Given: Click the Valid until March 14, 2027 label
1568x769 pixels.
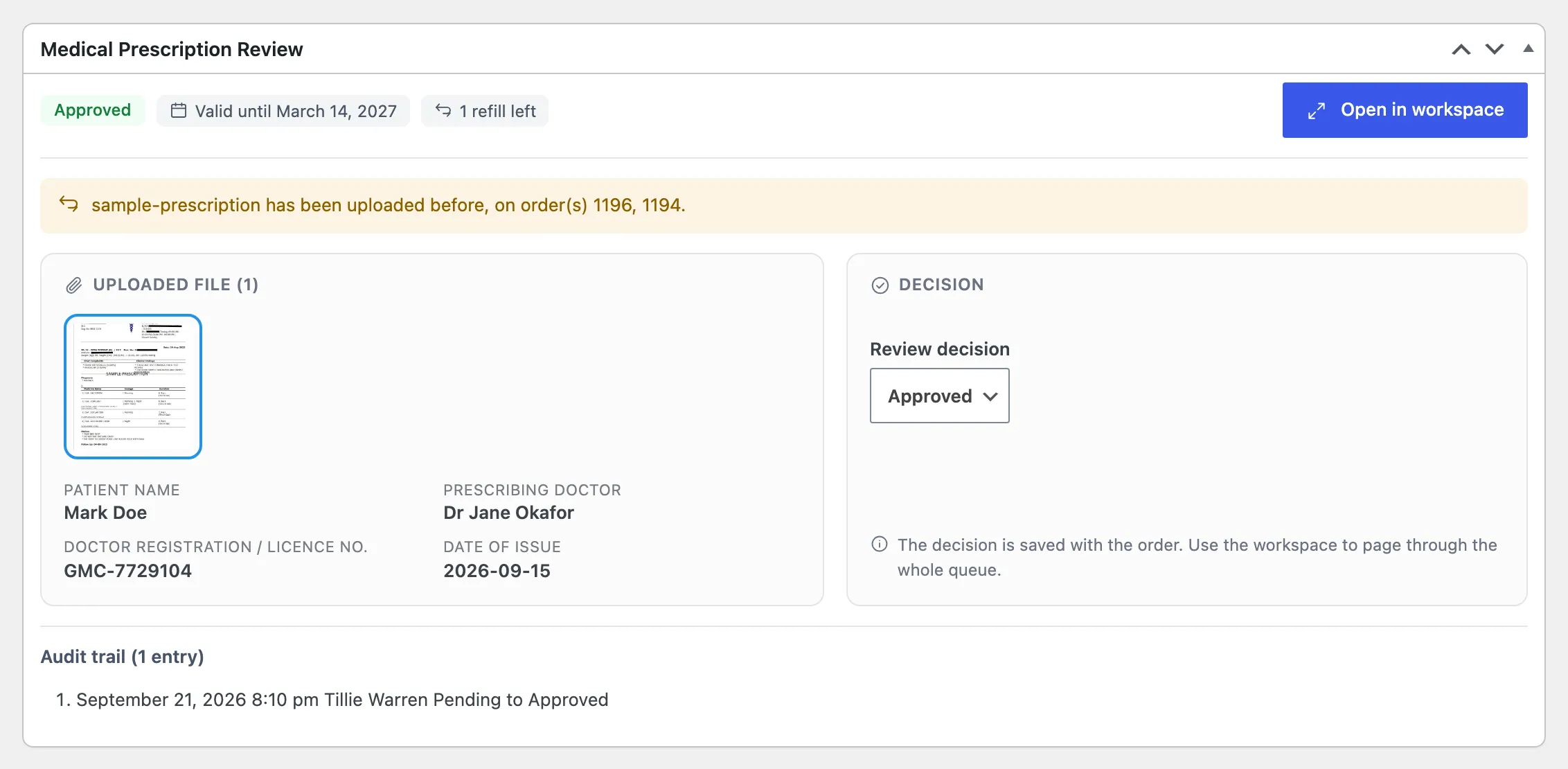Looking at the screenshot, I should pos(296,111).
